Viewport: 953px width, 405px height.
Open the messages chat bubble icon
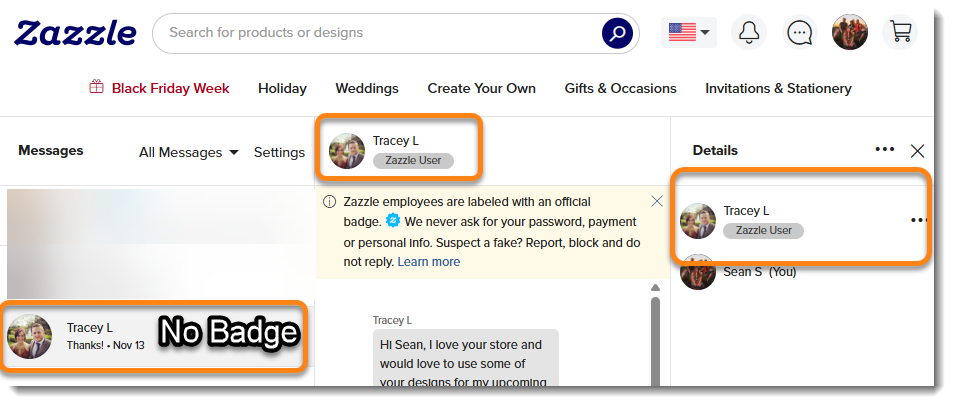click(798, 33)
